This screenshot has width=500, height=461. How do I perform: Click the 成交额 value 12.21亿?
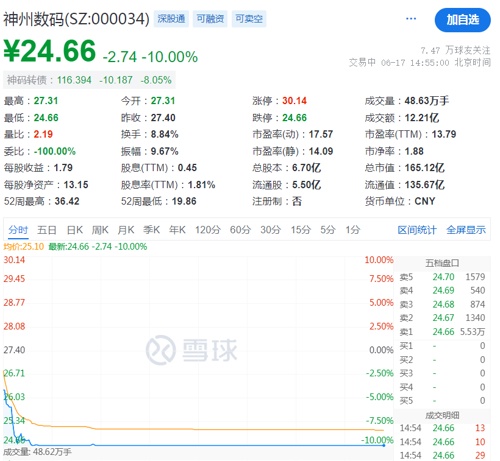tap(422, 118)
